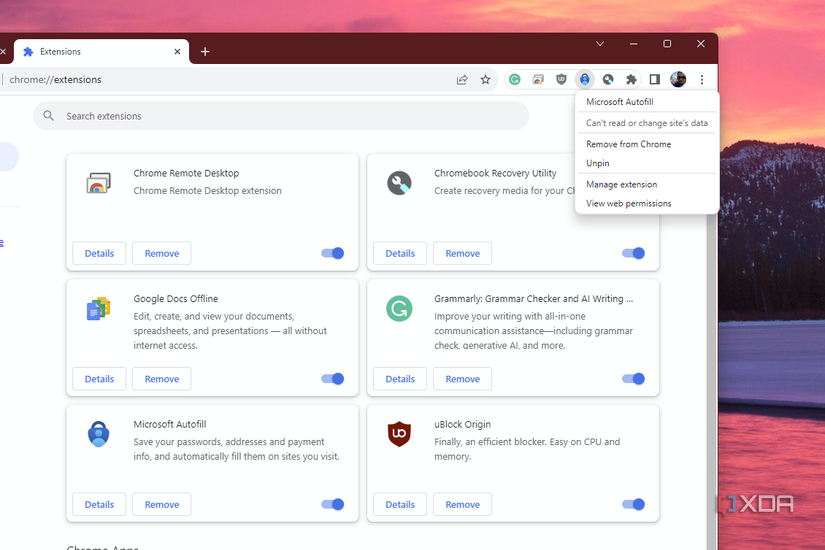Click the Search extensions field
Screen dimensions: 825x550
click(281, 116)
